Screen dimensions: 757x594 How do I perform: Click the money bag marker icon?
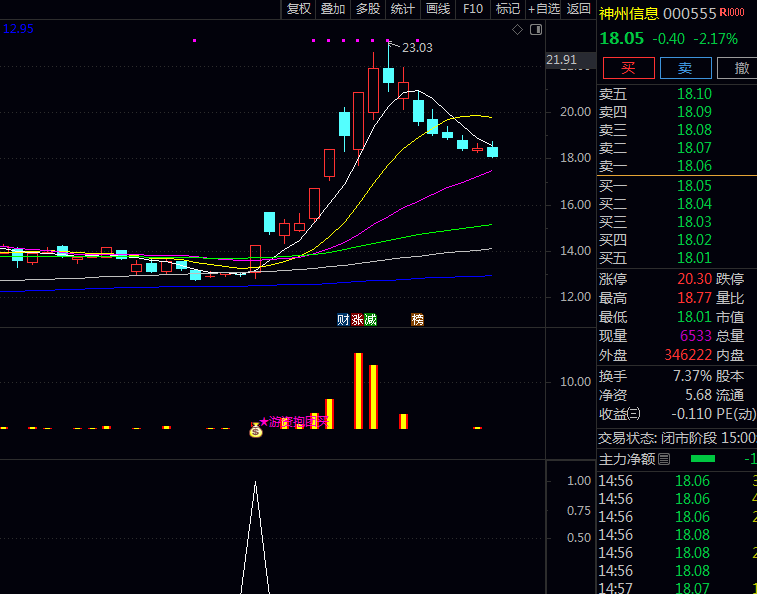click(x=255, y=430)
